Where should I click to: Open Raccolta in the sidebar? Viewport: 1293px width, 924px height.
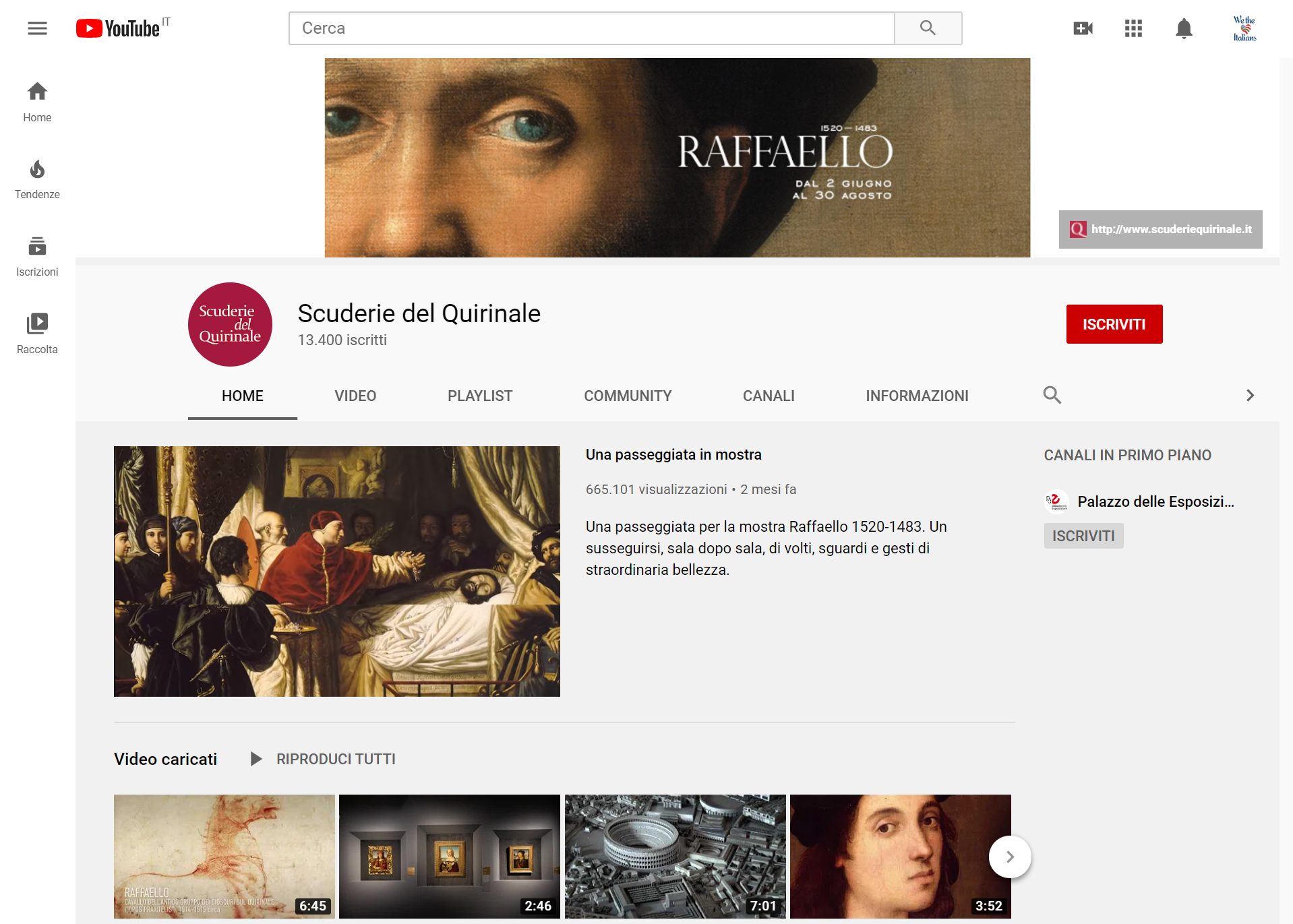37,334
